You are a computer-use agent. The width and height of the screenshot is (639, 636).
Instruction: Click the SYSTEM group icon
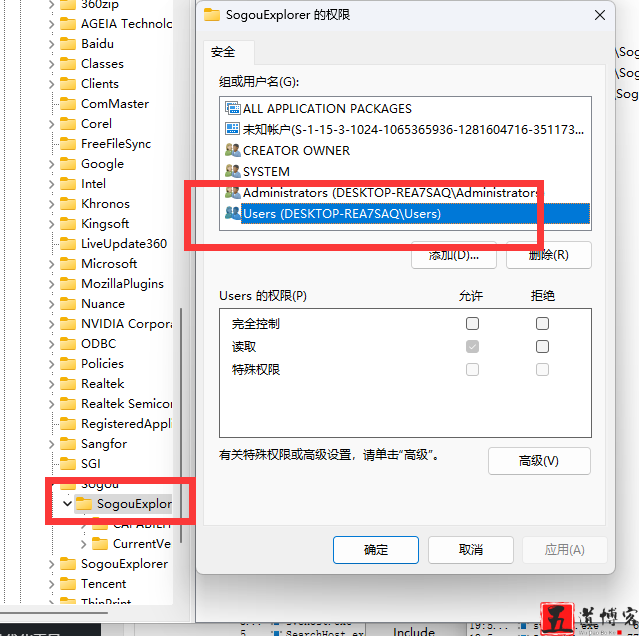pyautogui.click(x=233, y=171)
